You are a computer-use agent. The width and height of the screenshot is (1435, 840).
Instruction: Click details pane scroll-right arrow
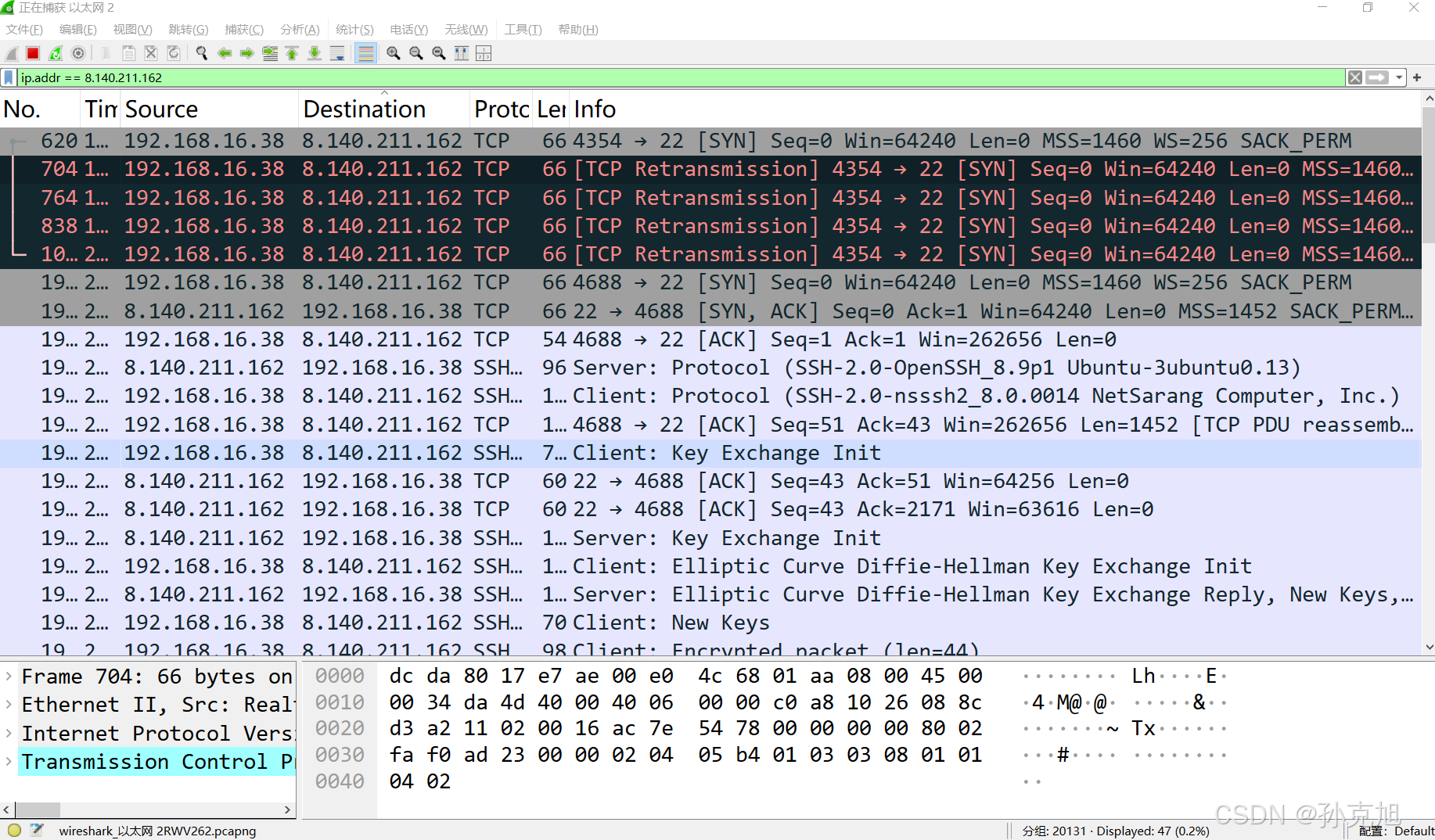(x=287, y=809)
